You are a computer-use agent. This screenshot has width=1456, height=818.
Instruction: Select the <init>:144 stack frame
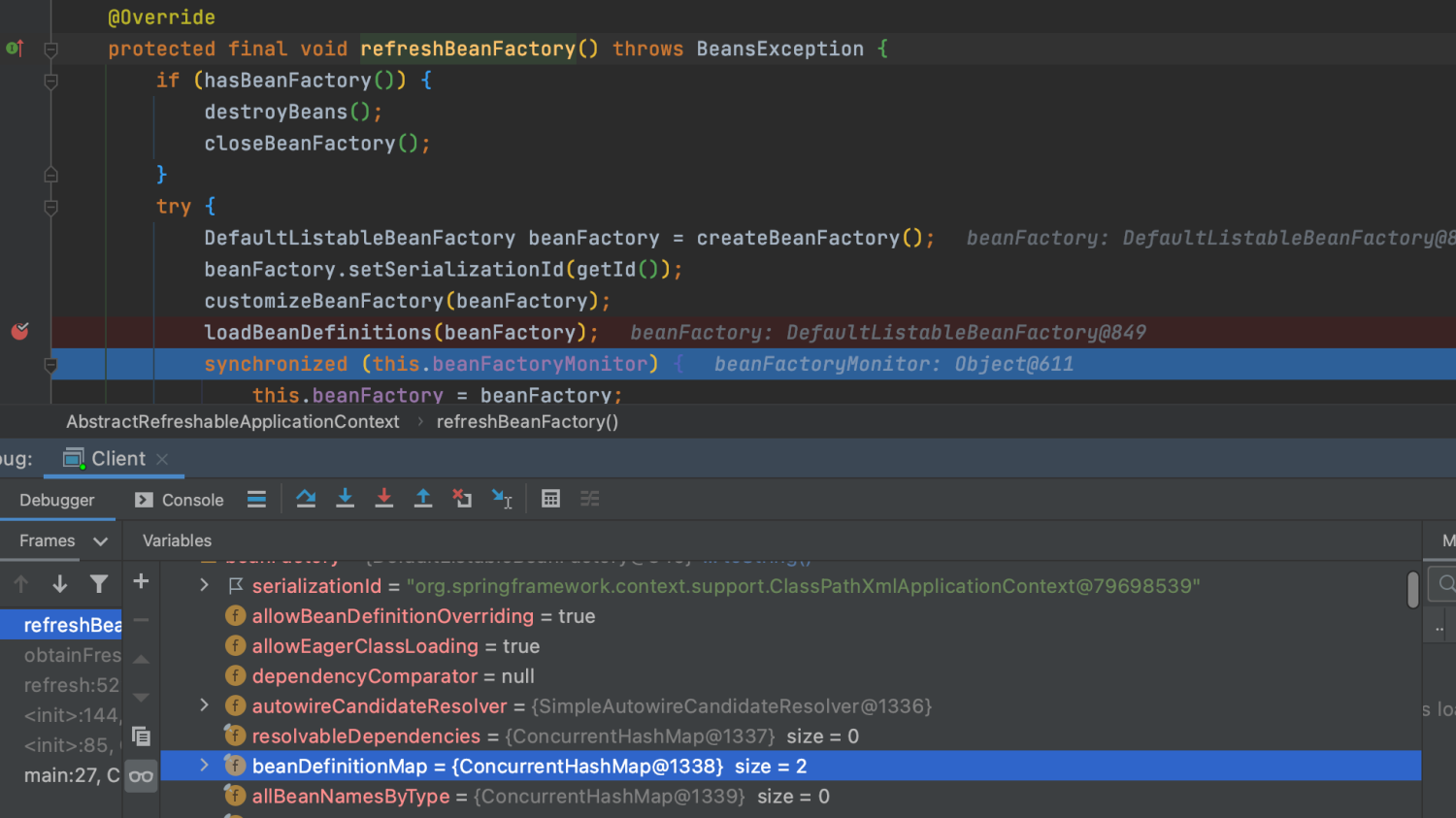[x=61, y=715]
